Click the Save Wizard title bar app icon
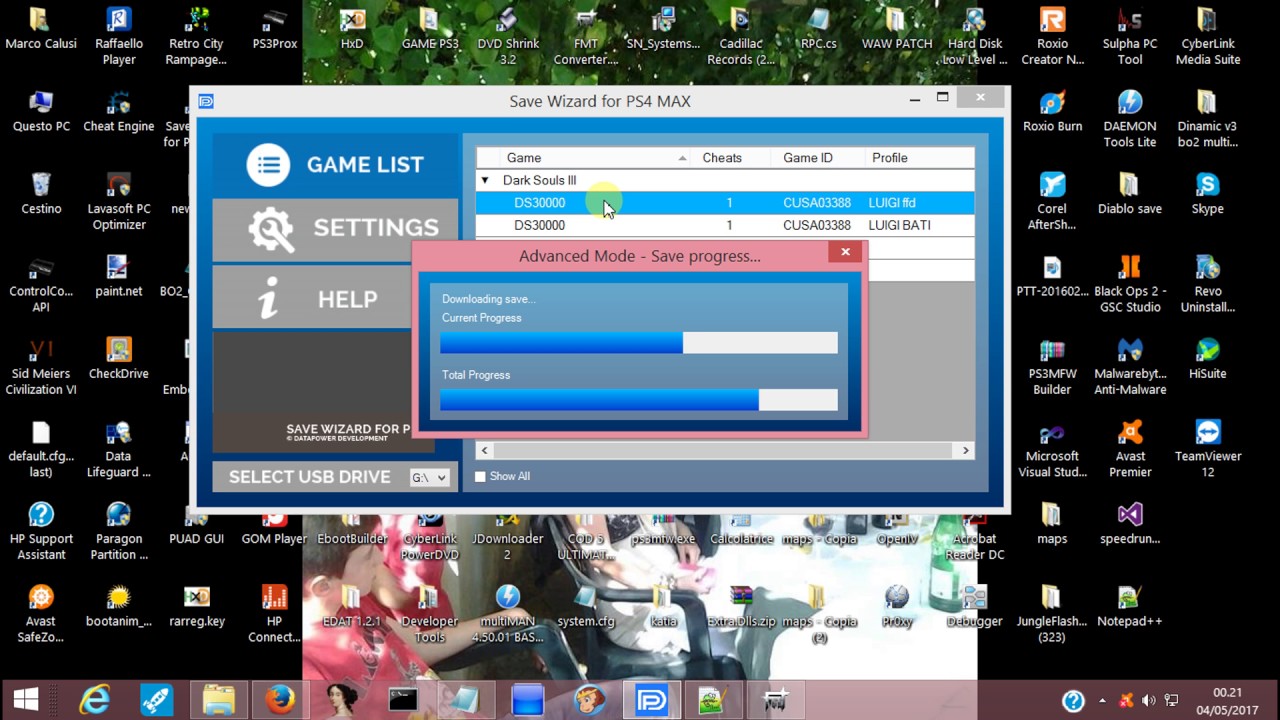Screen dimensions: 1280x720 click(x=206, y=101)
